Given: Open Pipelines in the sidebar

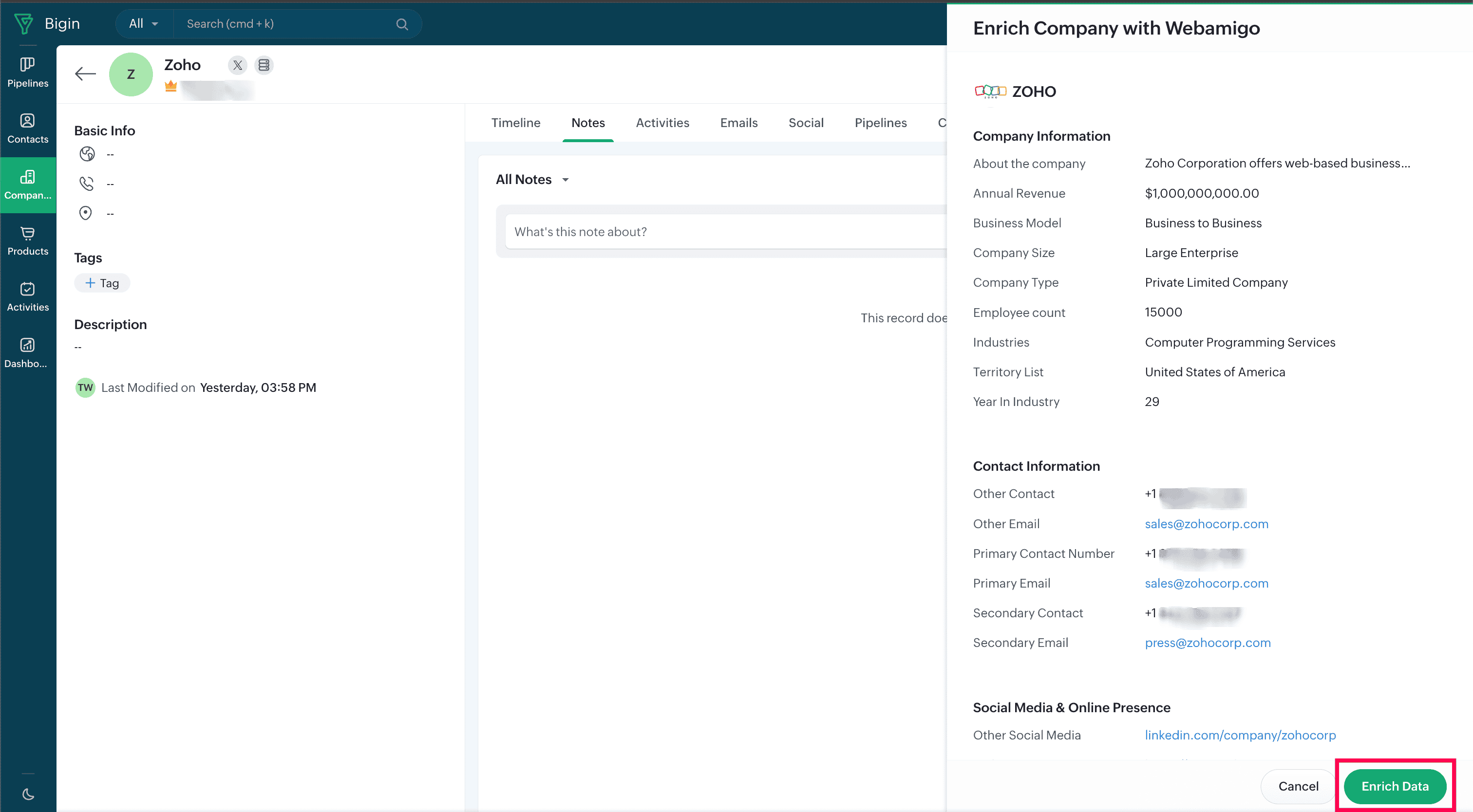Looking at the screenshot, I should tap(27, 73).
